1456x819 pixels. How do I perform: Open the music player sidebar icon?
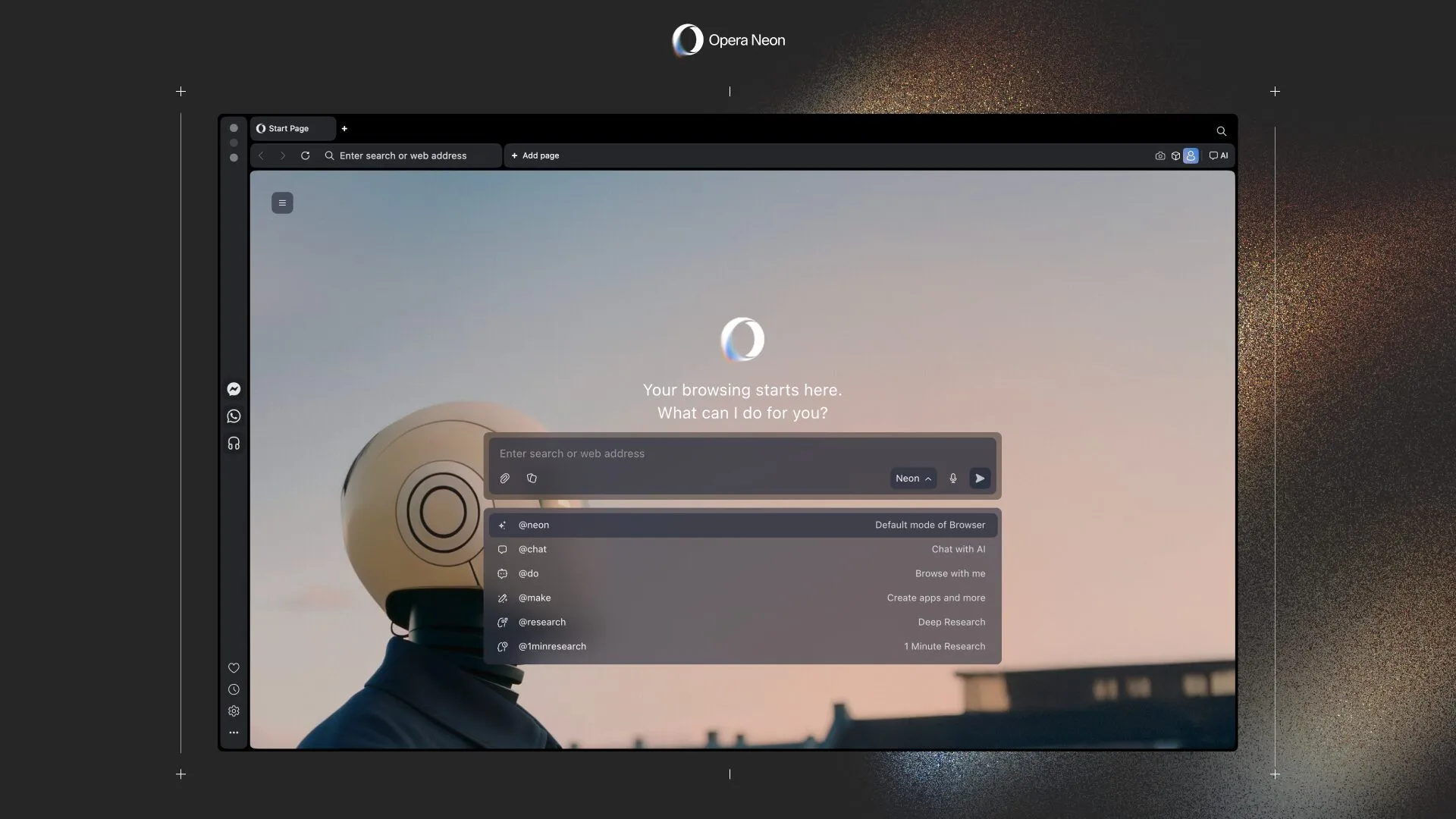click(233, 443)
